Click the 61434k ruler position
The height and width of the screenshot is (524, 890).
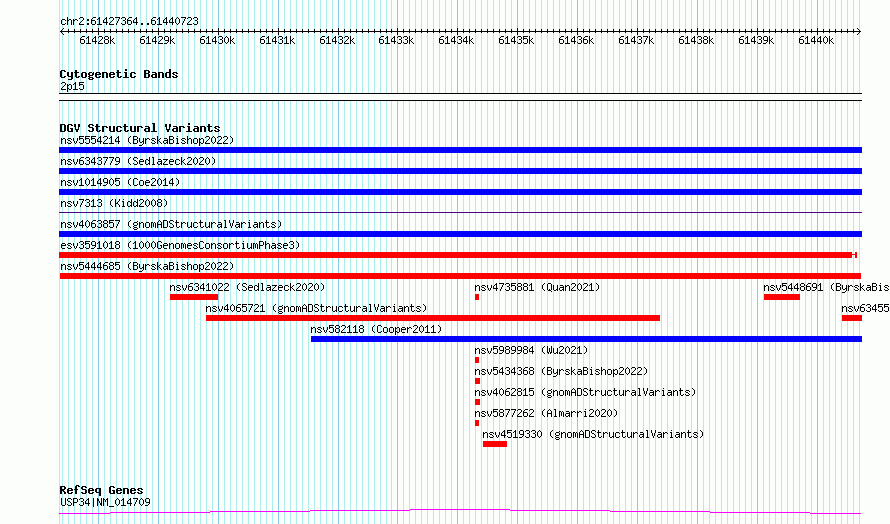pos(456,40)
